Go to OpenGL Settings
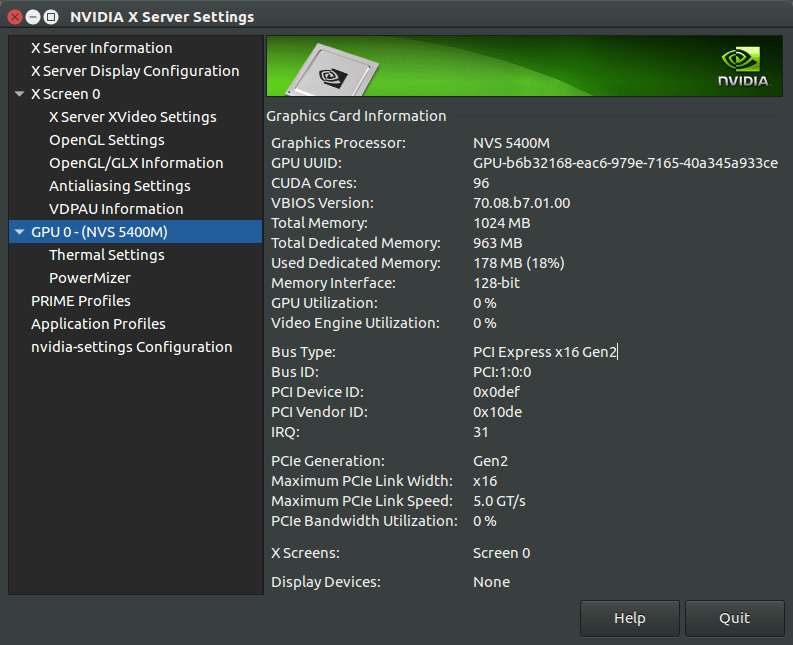Screen dimensions: 793x645 [107, 140]
